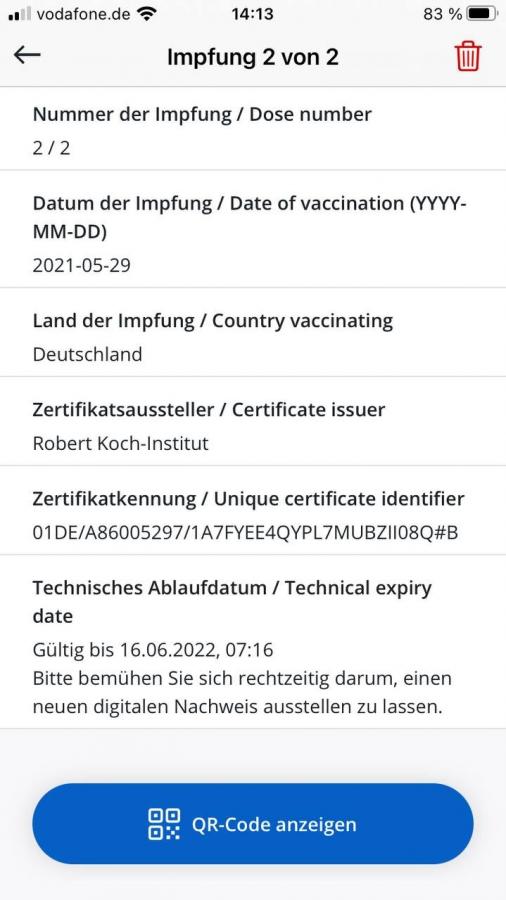Tap 'Robert Koch-Institut' issuer value

pos(120,443)
